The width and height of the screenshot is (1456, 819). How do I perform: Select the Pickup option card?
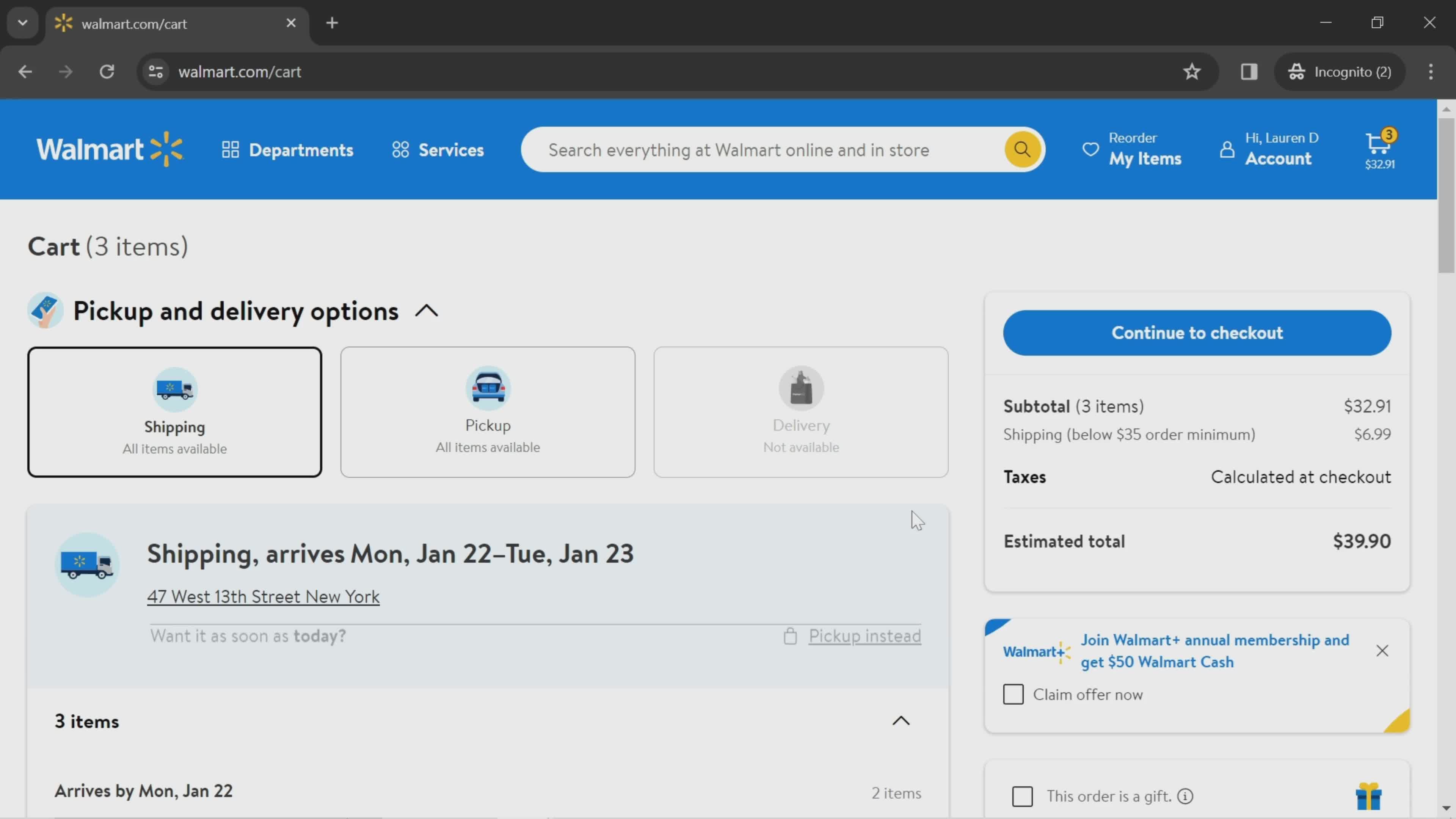[x=488, y=412]
